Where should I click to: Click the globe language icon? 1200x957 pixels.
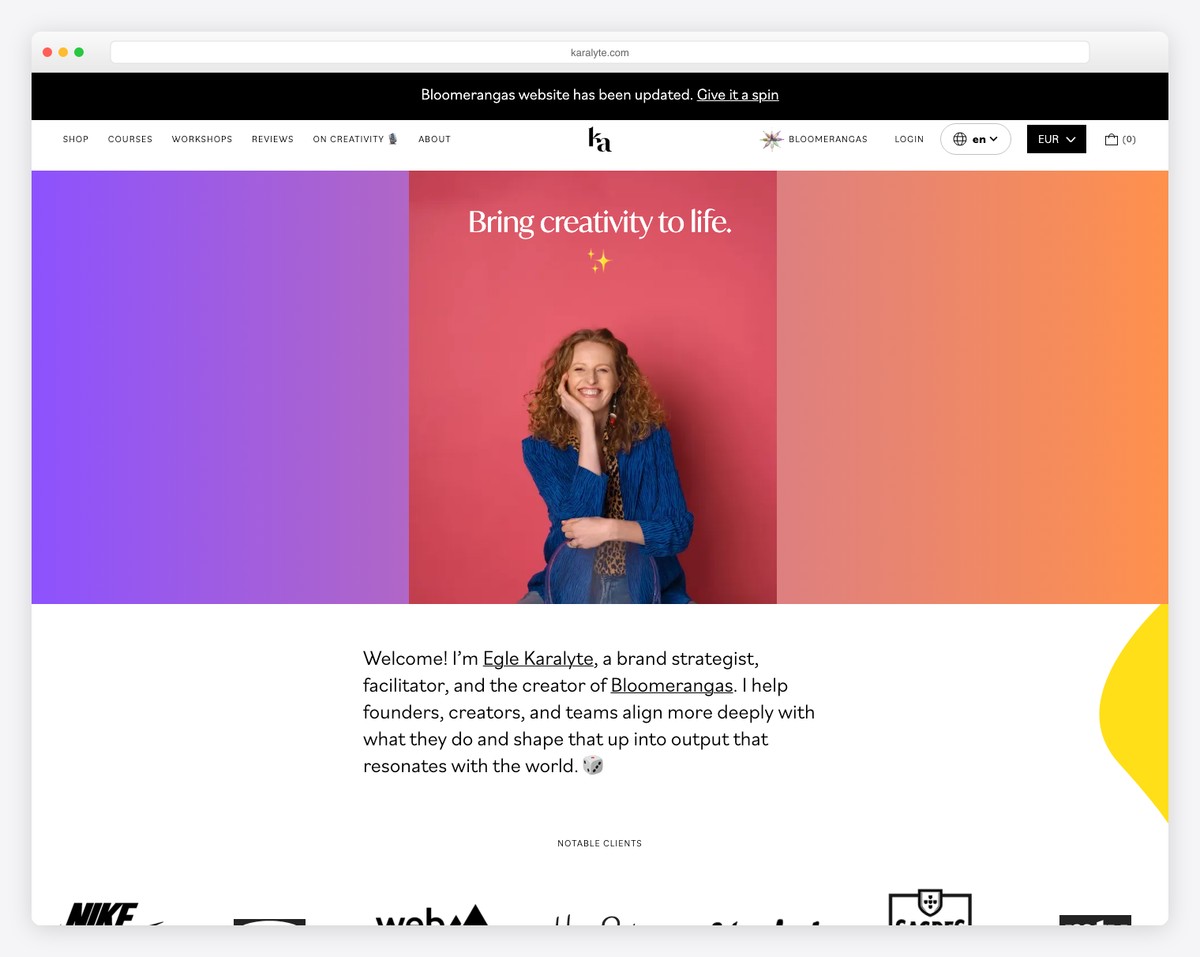pos(958,139)
